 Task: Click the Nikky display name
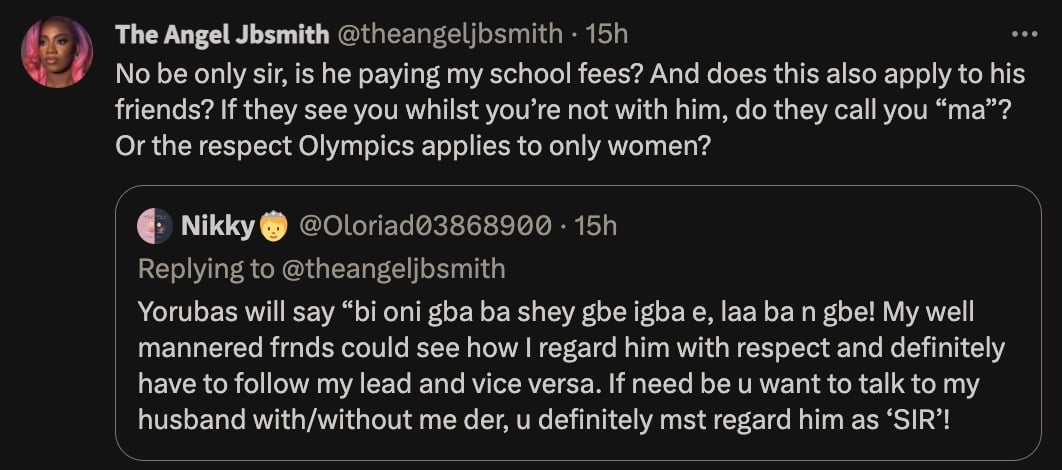coord(218,227)
